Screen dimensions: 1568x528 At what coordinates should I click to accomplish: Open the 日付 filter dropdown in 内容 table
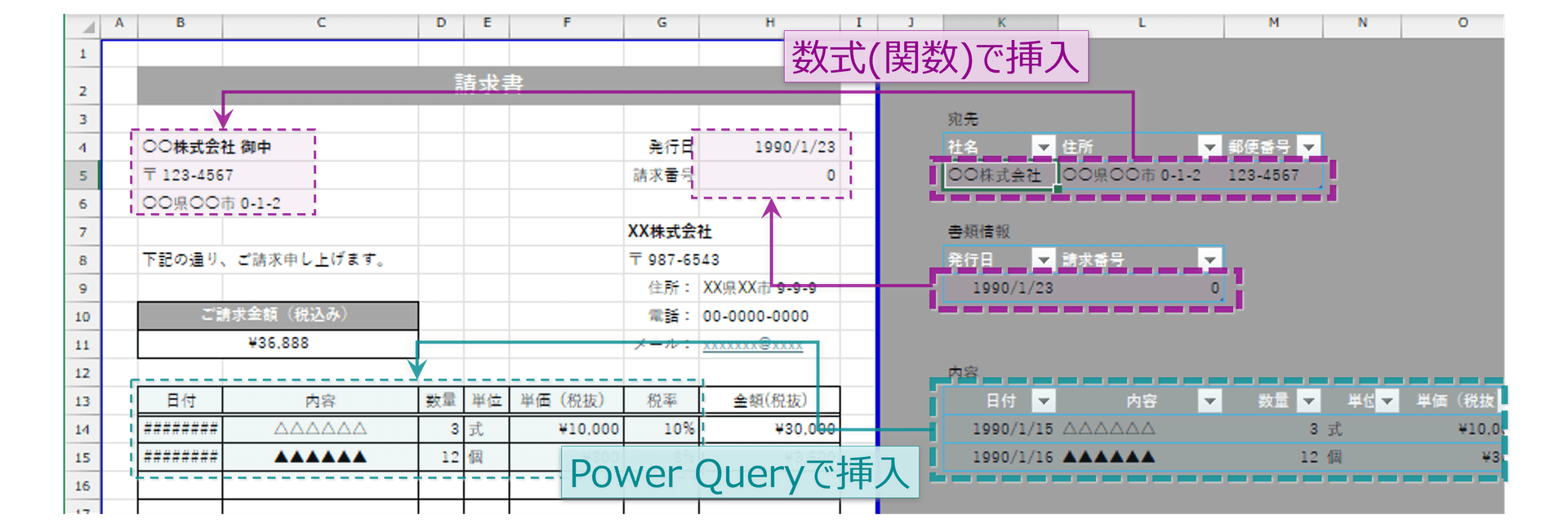pyautogui.click(x=1043, y=401)
